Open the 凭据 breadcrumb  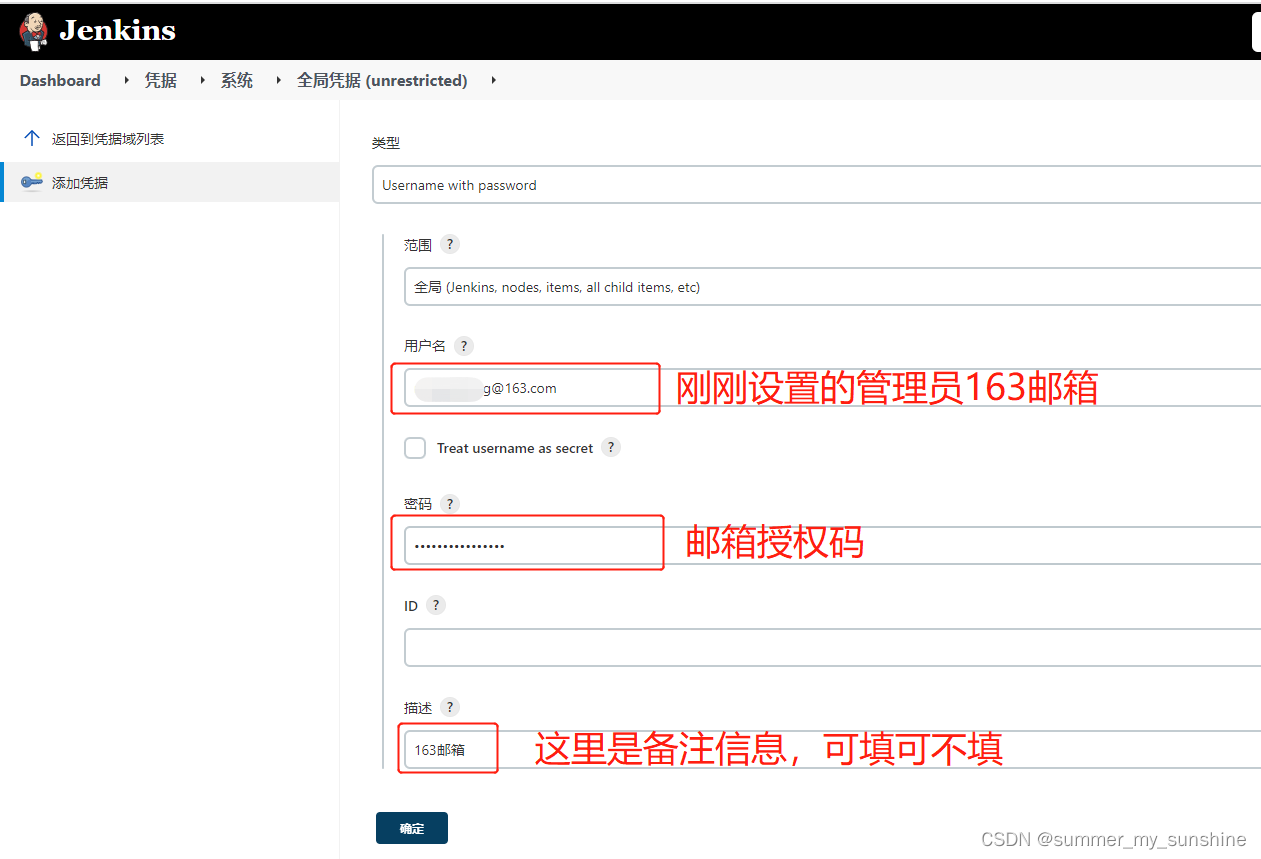[161, 81]
